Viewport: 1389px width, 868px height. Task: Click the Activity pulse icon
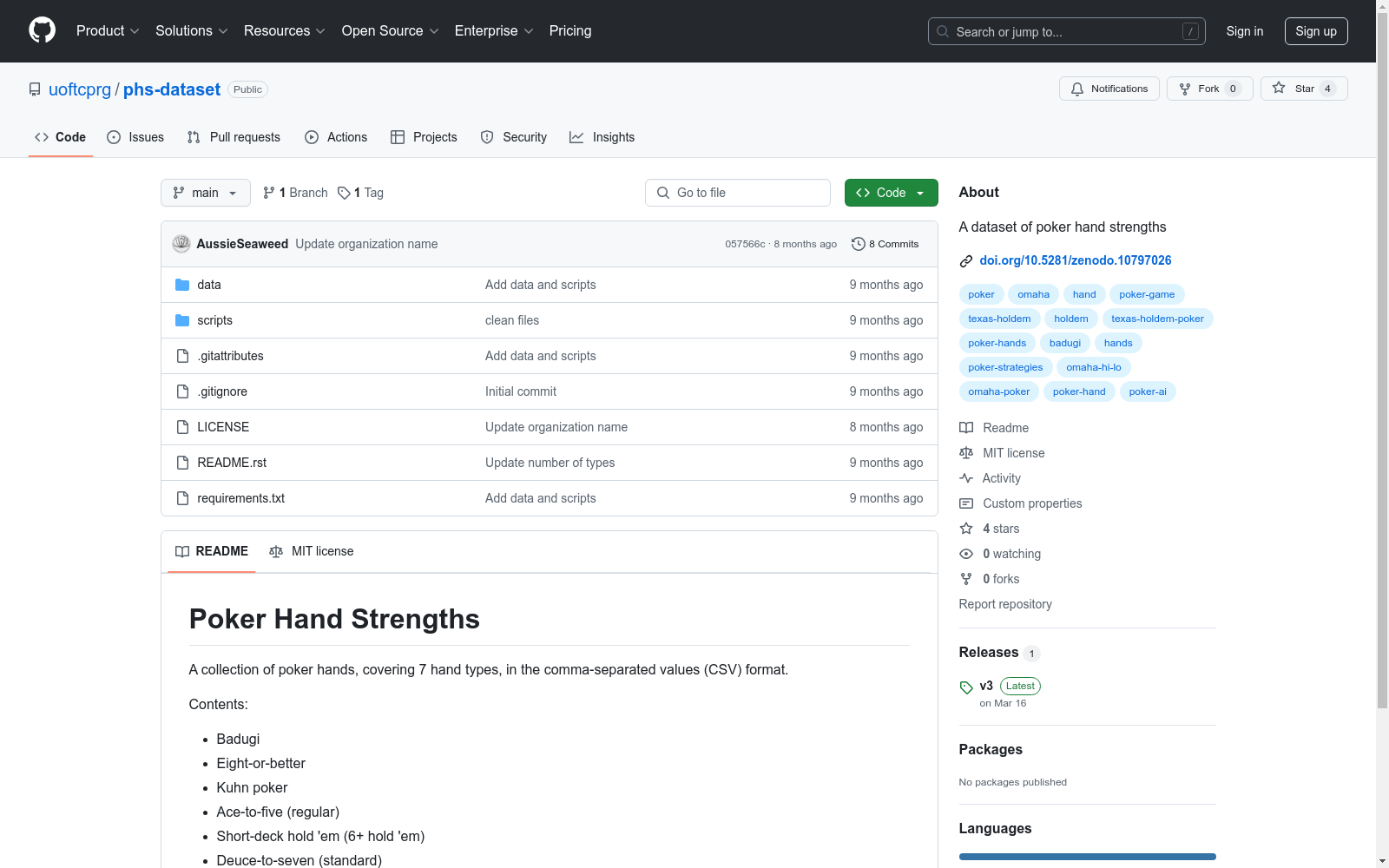pyautogui.click(x=966, y=478)
